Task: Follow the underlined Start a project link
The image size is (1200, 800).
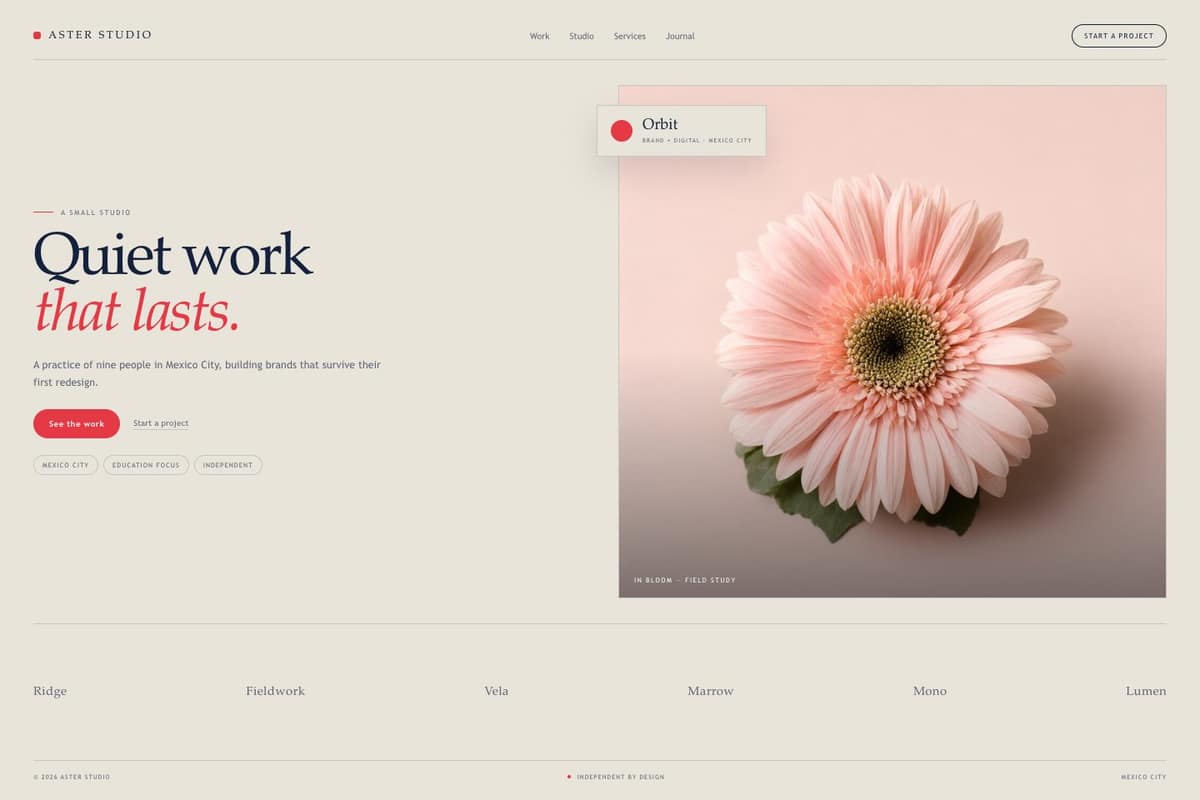Action: pos(161,423)
